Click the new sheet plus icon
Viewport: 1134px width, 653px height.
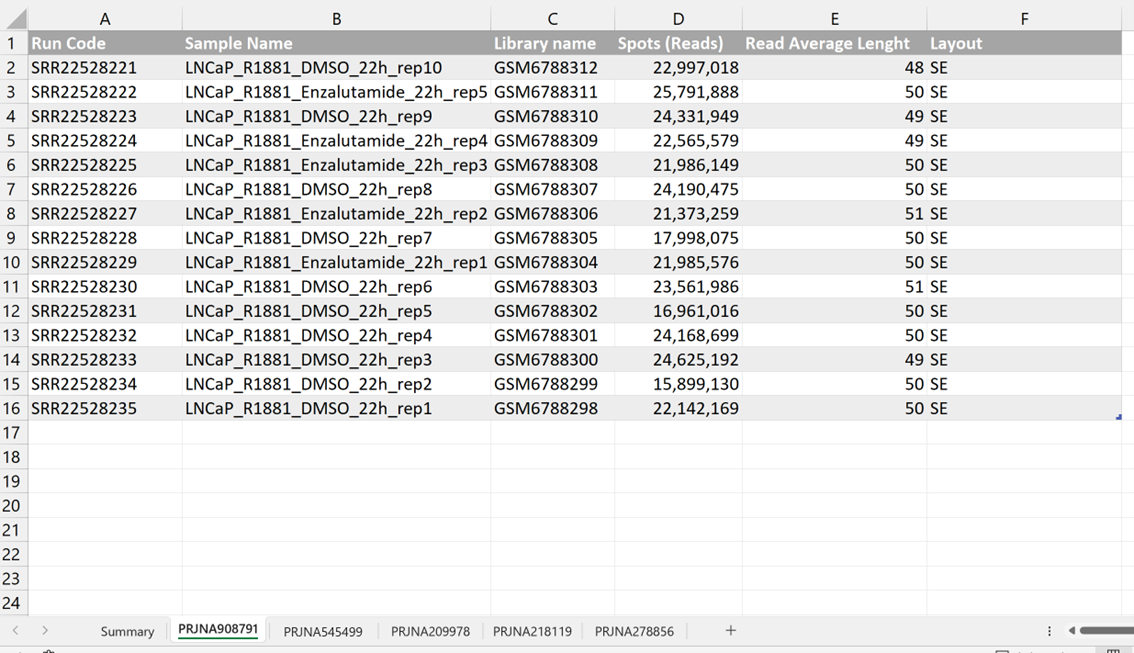click(x=730, y=630)
